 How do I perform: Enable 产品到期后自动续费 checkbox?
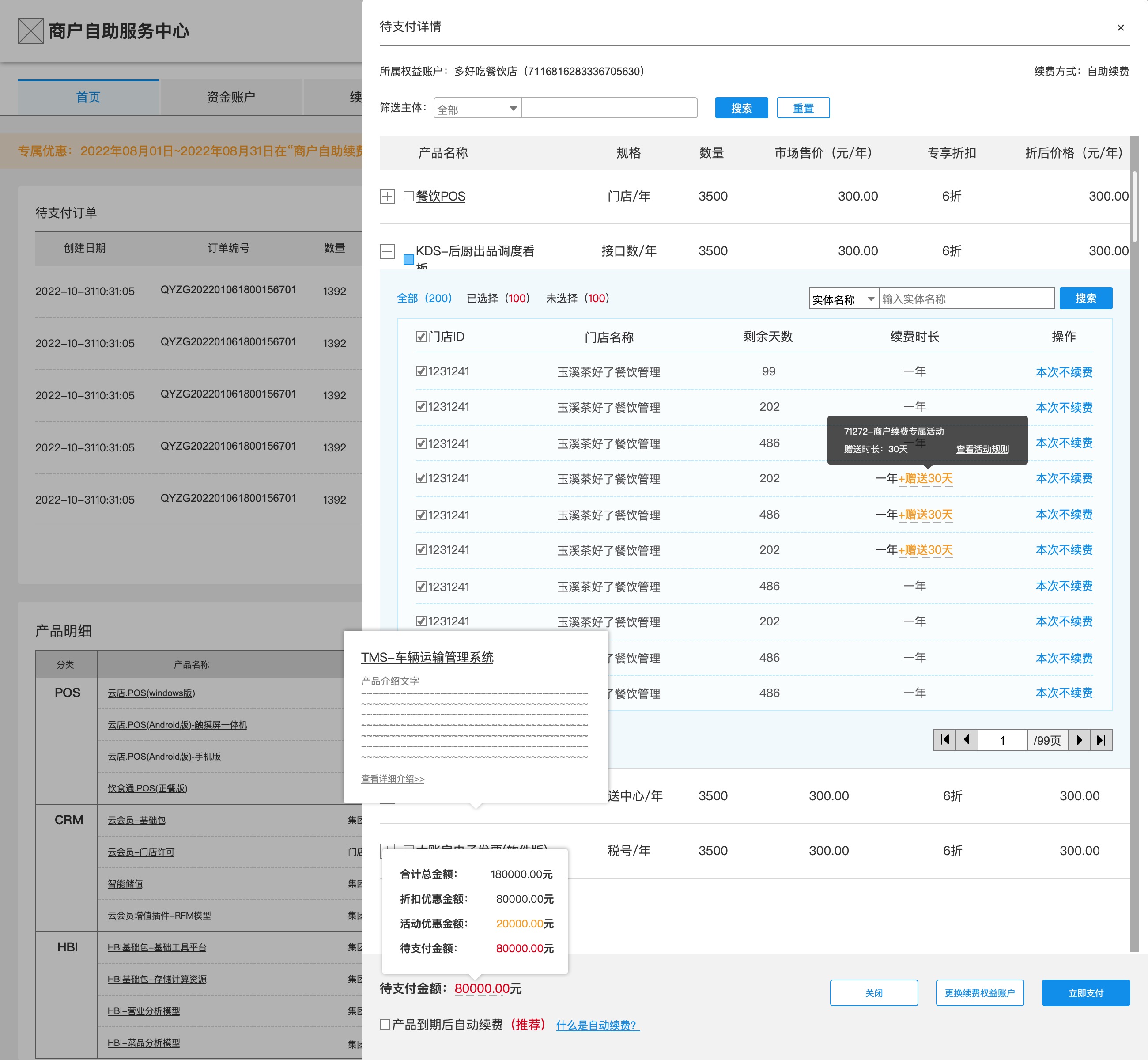(x=385, y=1024)
